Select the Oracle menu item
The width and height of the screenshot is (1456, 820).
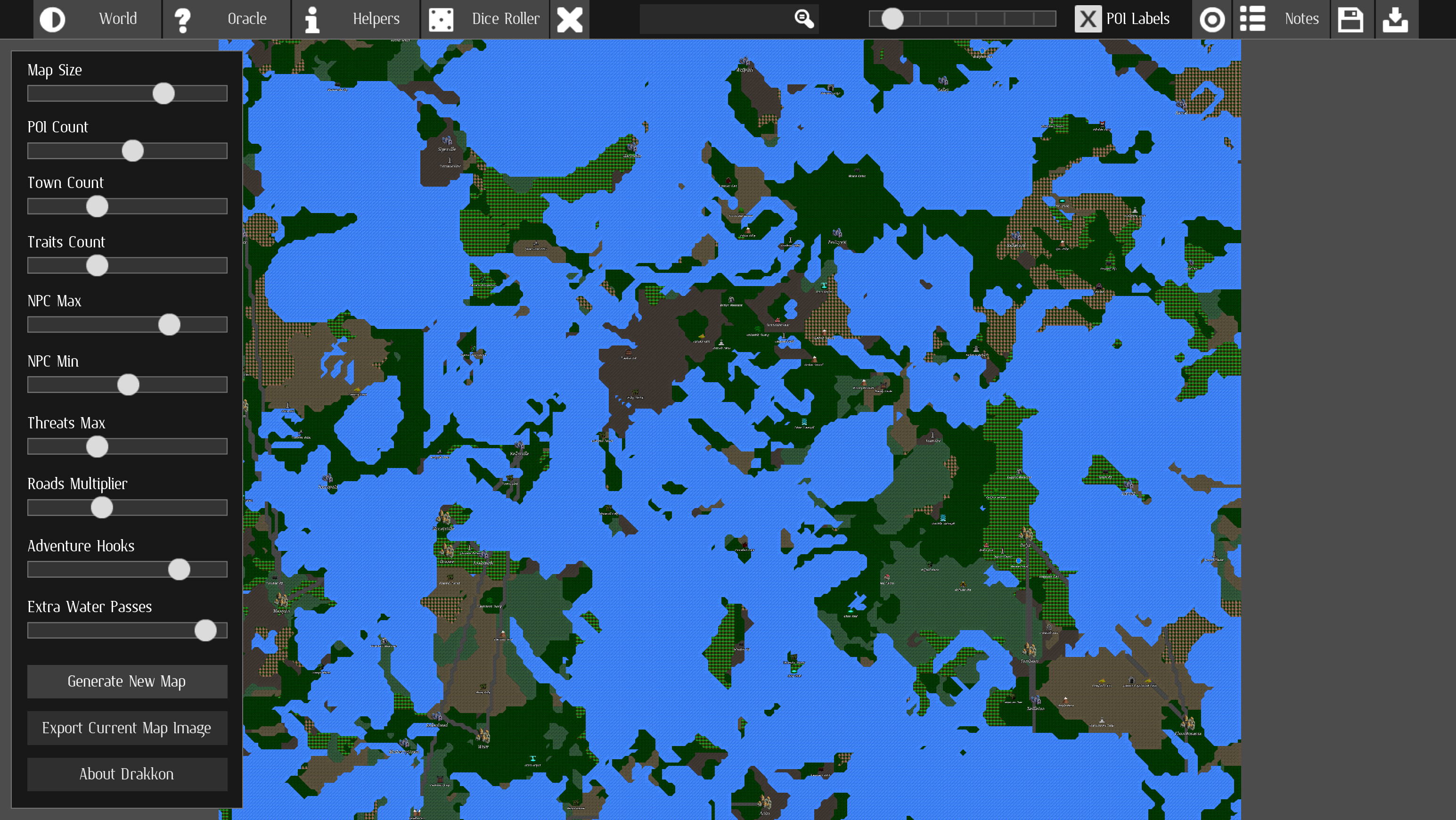(x=246, y=19)
